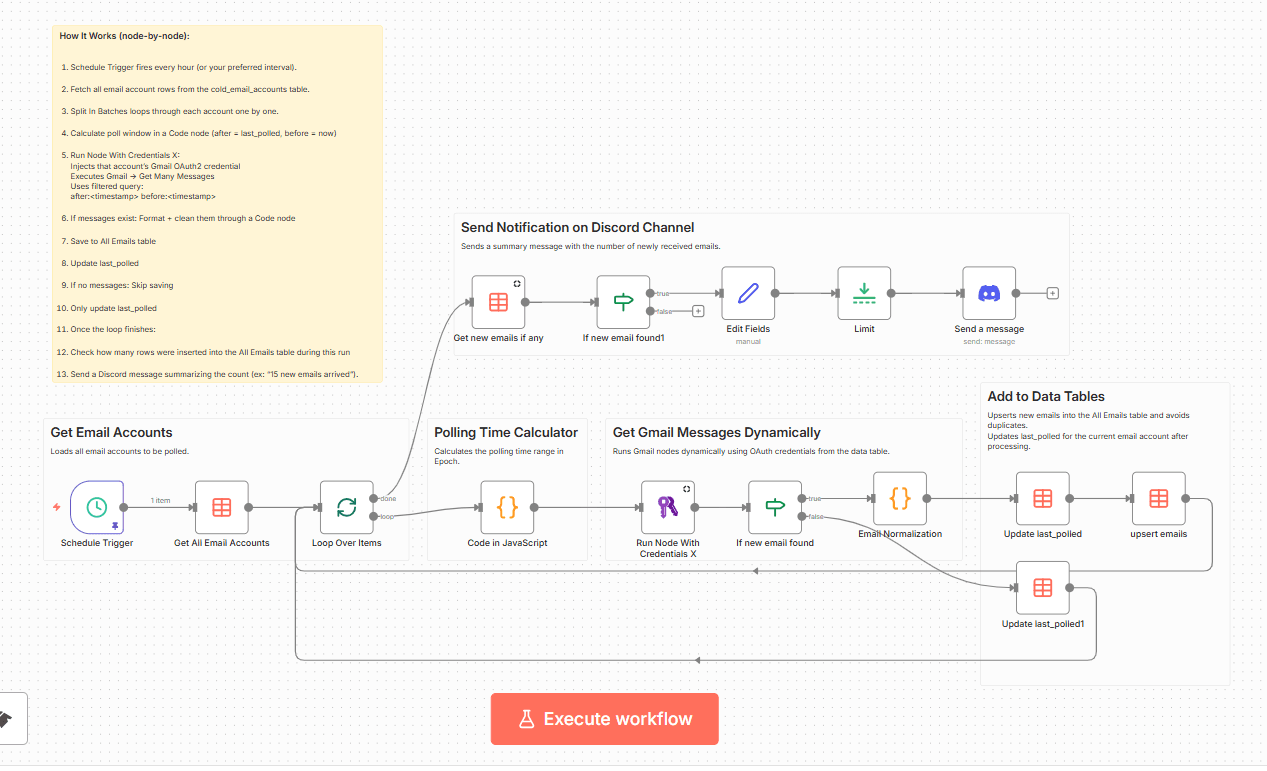Open the Loop Over Items node

tap(346, 507)
